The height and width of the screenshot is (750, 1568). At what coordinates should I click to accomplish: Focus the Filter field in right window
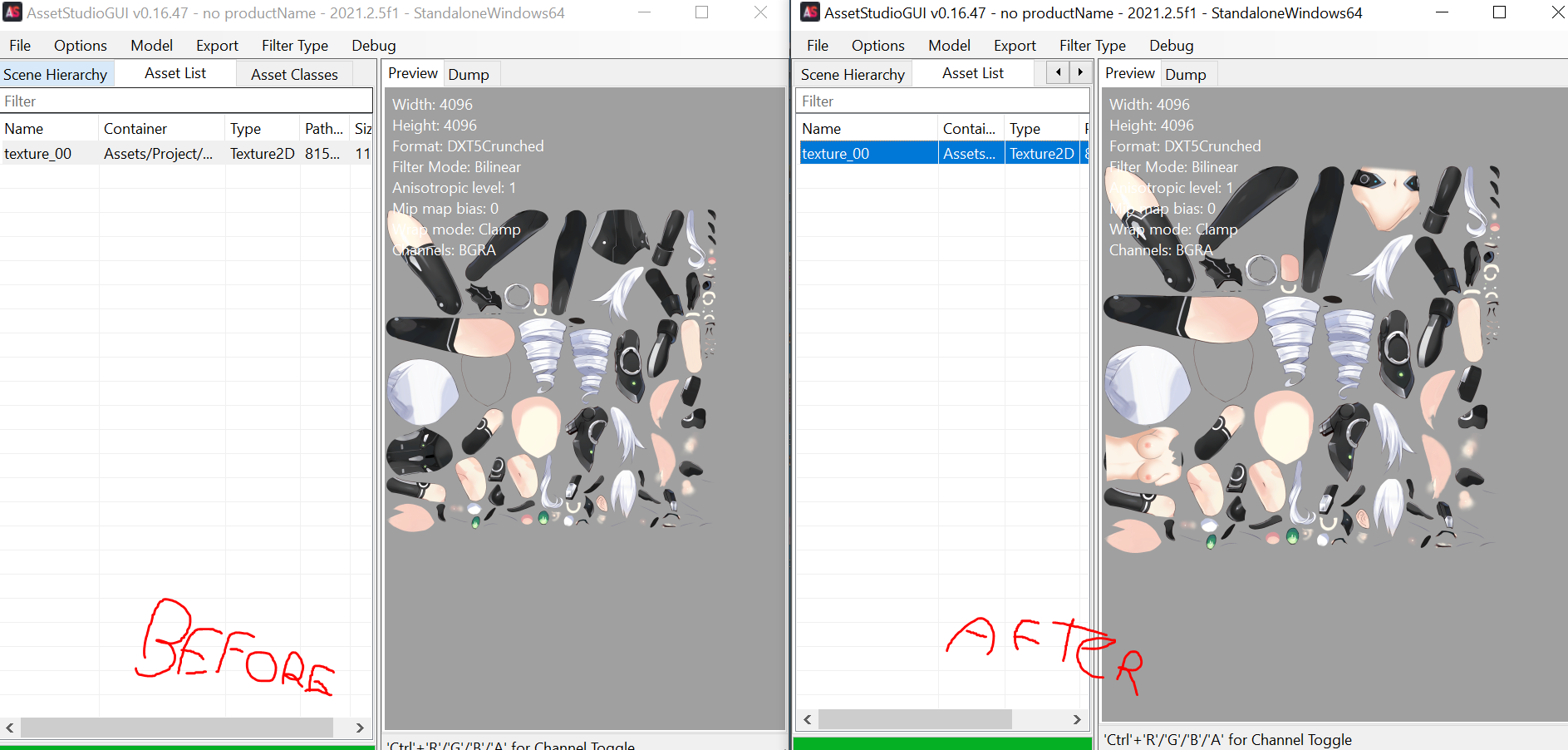[x=942, y=101]
